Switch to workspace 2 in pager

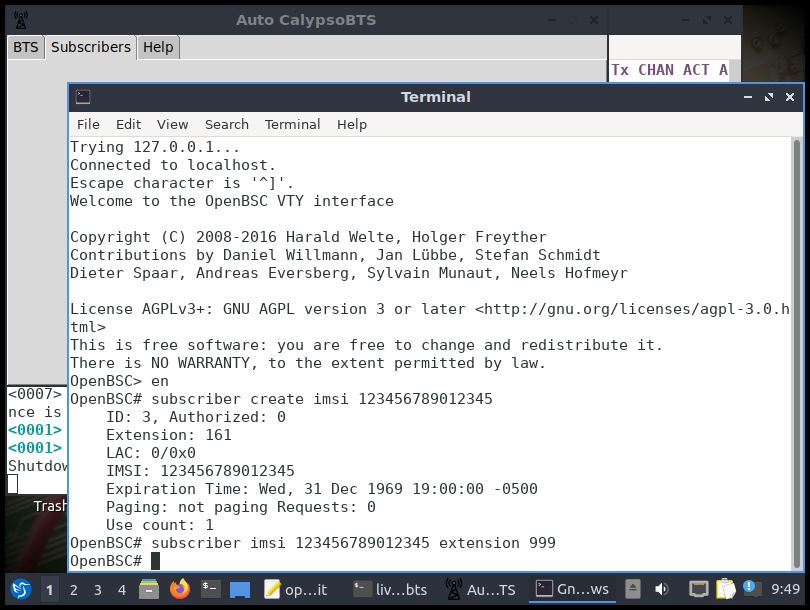[73, 589]
